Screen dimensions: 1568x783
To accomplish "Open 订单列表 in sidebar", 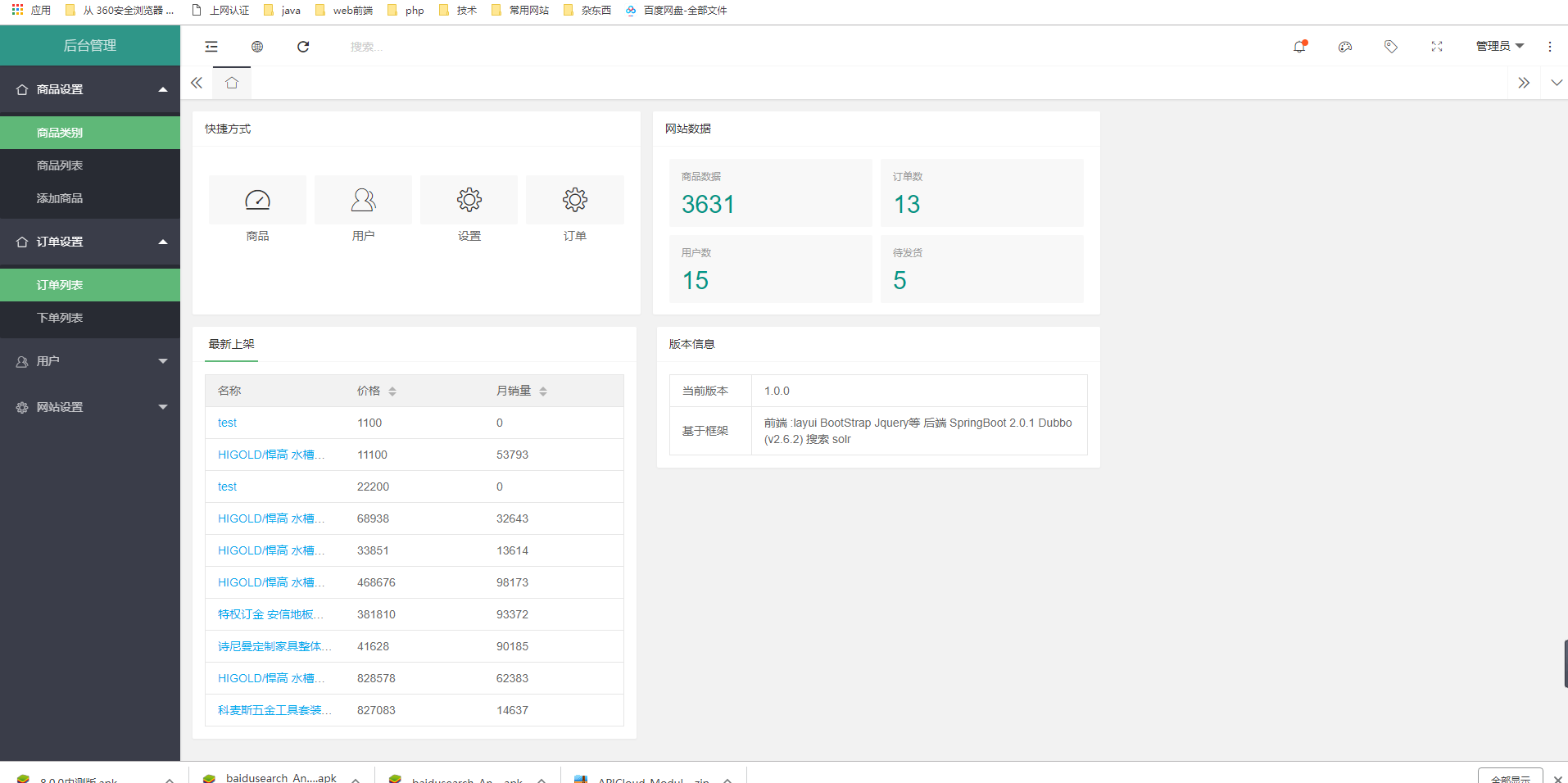I will coord(90,285).
